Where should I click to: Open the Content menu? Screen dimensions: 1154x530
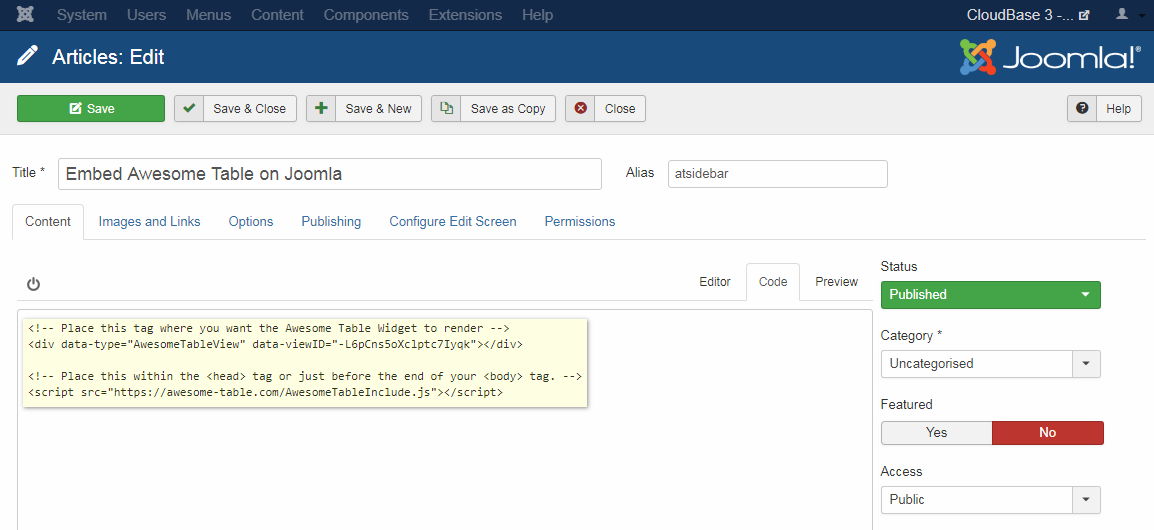[277, 15]
